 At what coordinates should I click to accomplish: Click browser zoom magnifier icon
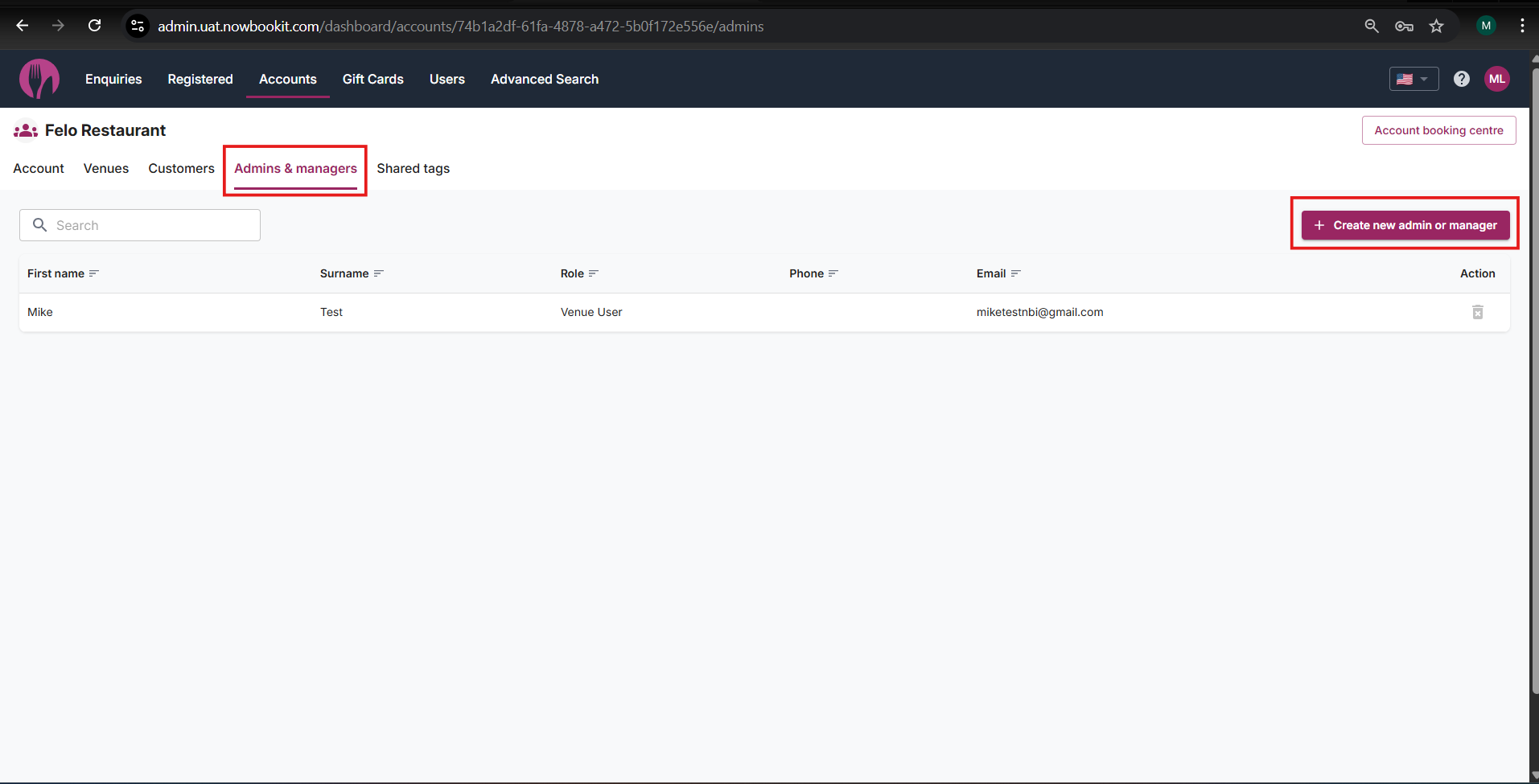pyautogui.click(x=1372, y=26)
